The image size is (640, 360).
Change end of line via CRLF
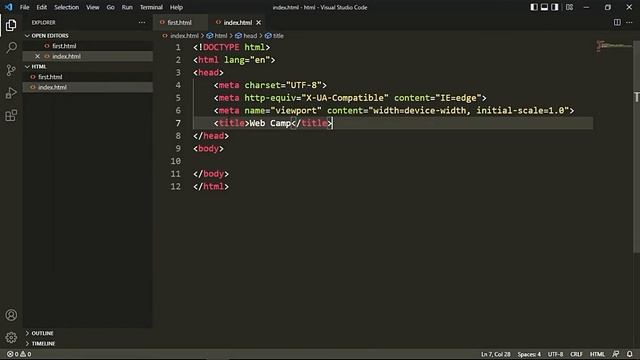click(x=576, y=354)
